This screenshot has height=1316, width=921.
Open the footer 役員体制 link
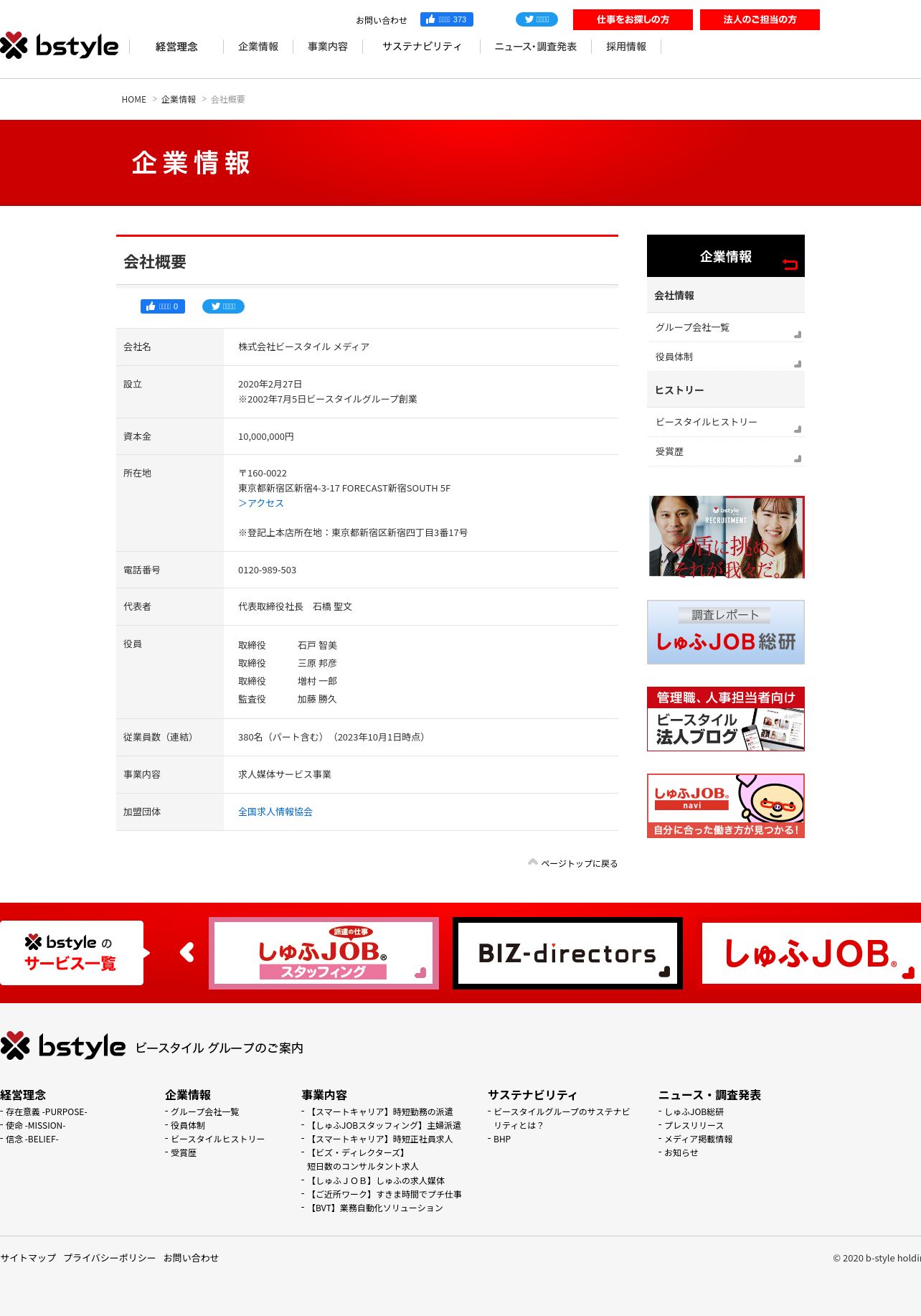coord(188,1125)
